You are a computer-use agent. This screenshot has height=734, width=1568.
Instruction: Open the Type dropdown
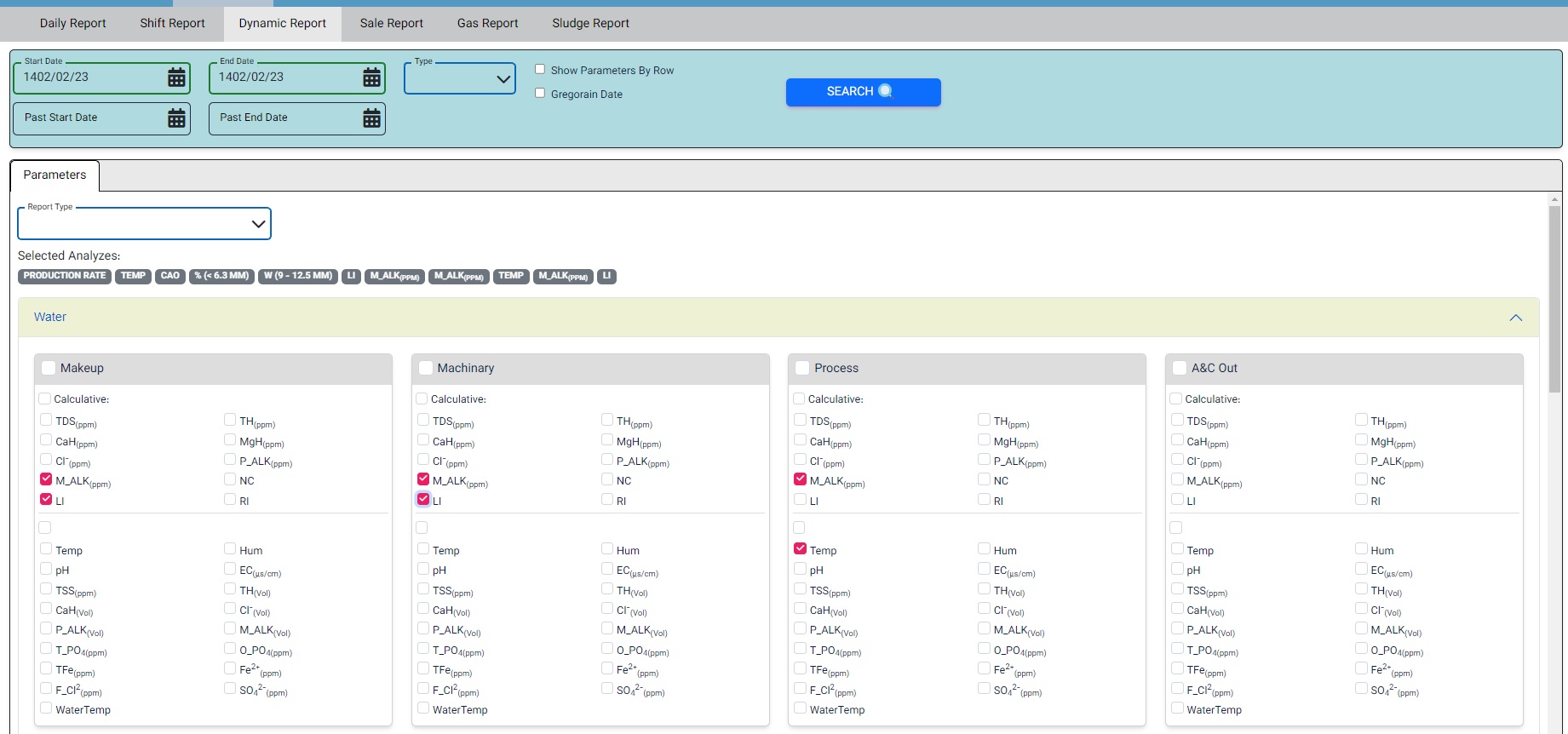click(460, 78)
